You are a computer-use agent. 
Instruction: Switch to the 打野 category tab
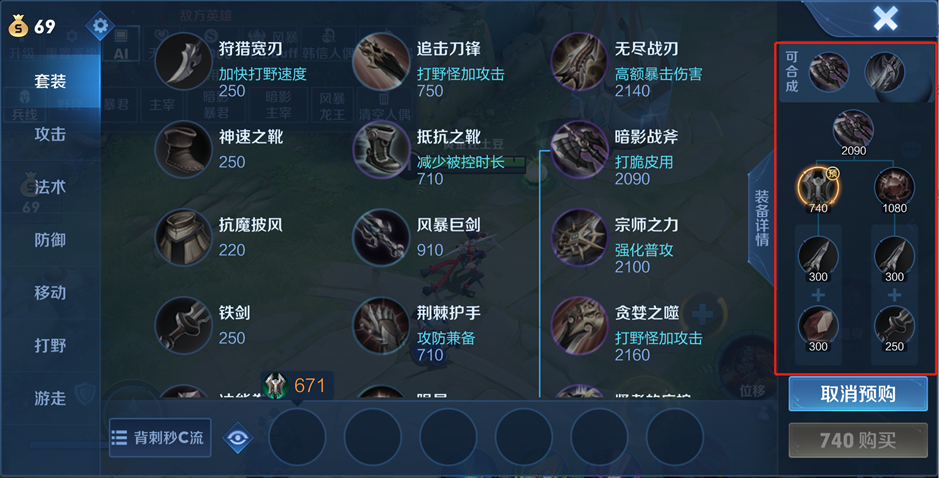coord(50,346)
